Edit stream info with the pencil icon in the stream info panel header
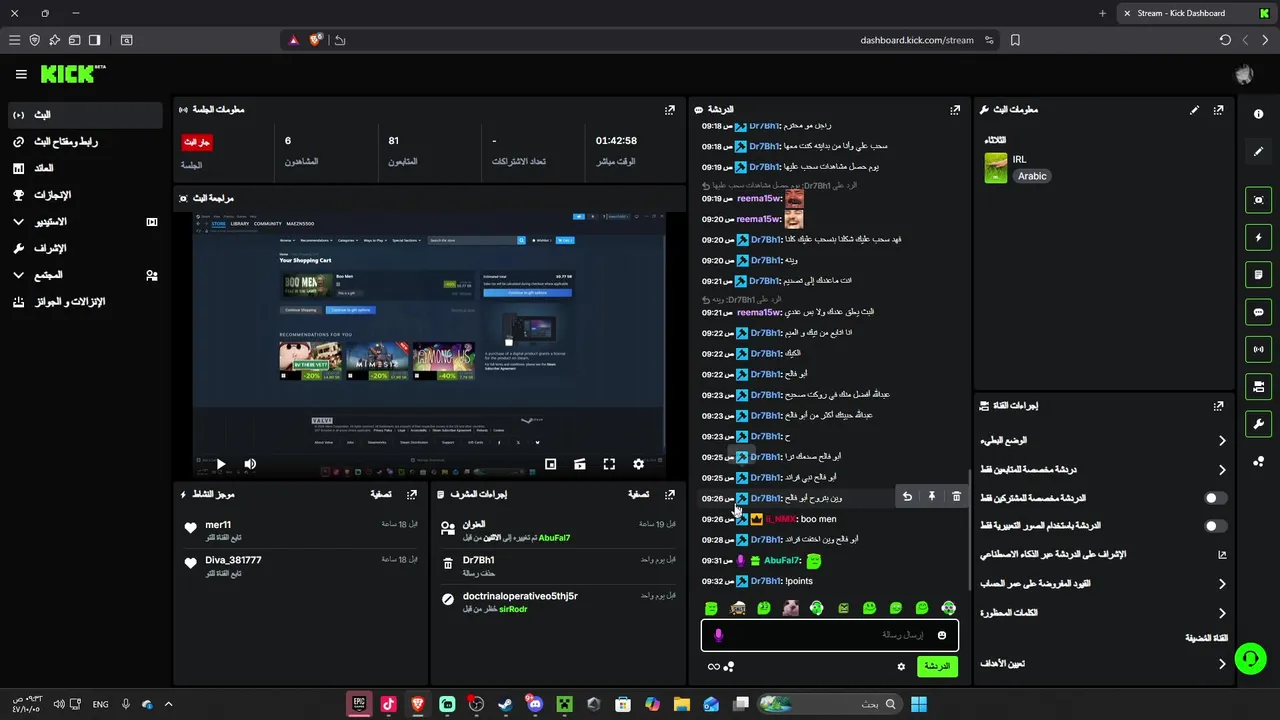The height and width of the screenshot is (720, 1280). [1194, 110]
